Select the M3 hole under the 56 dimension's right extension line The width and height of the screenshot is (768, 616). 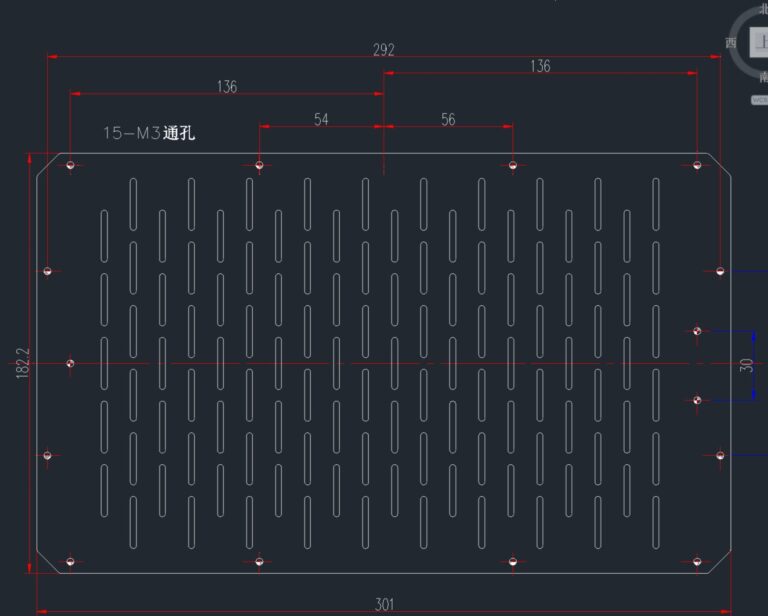tap(512, 165)
